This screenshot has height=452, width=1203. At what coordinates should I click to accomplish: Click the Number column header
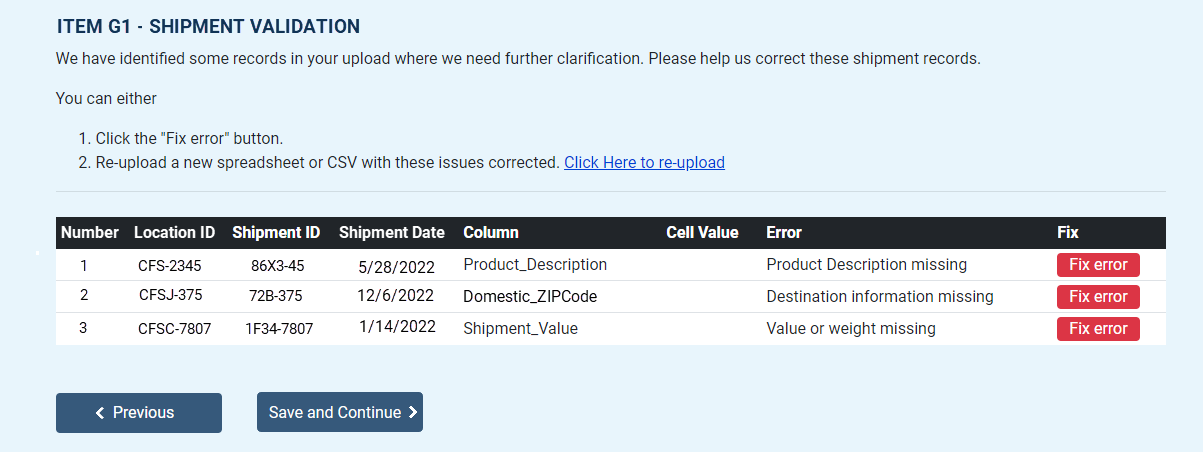pyautogui.click(x=90, y=233)
